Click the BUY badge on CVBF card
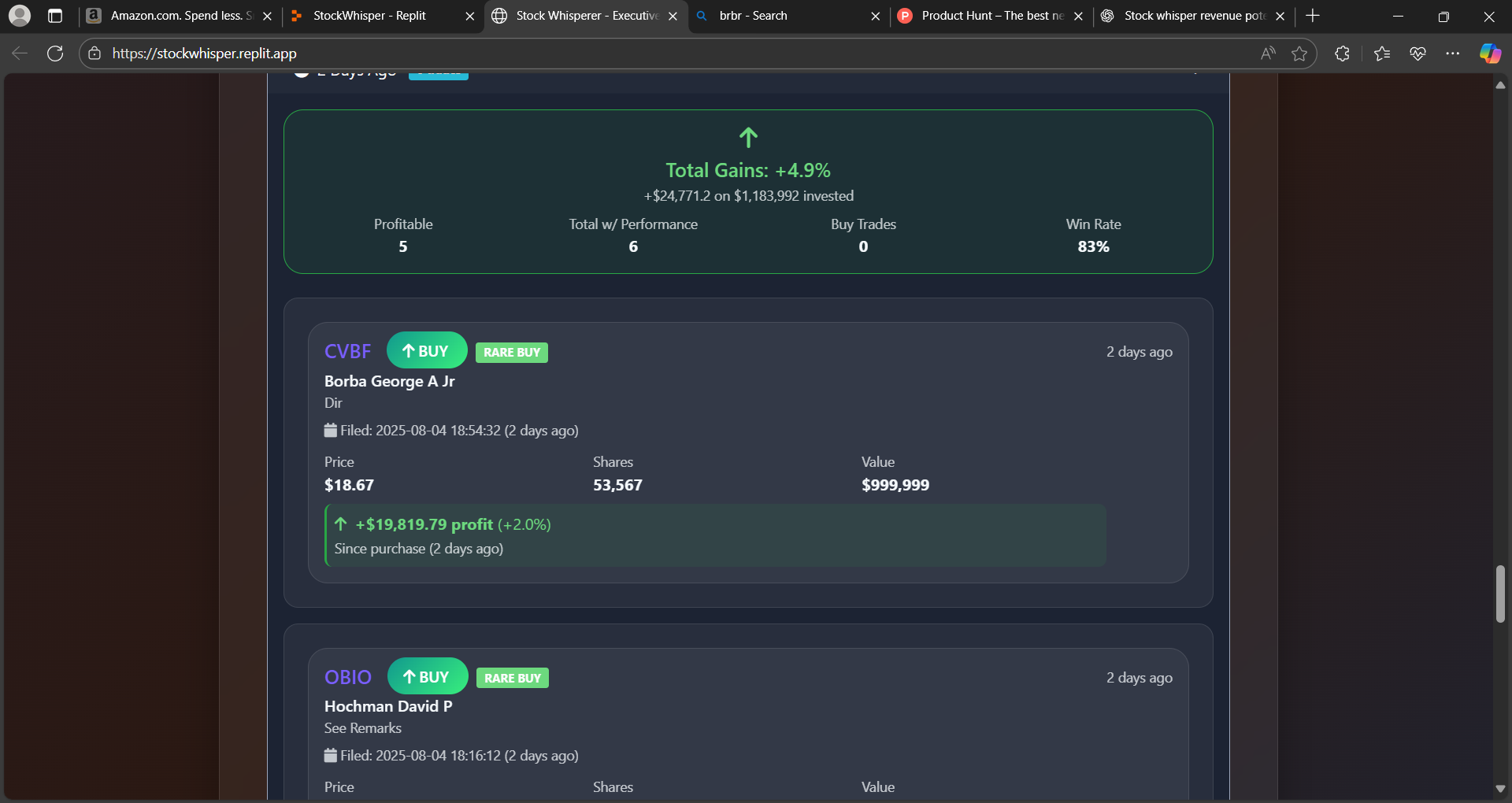The image size is (1512, 803). (x=426, y=351)
